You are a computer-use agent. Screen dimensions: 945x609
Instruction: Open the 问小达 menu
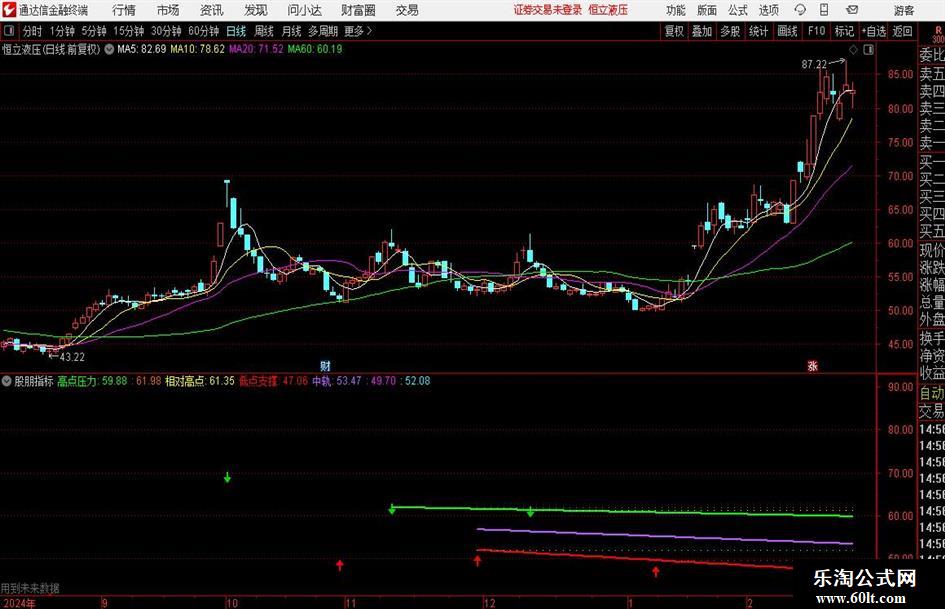pyautogui.click(x=304, y=10)
